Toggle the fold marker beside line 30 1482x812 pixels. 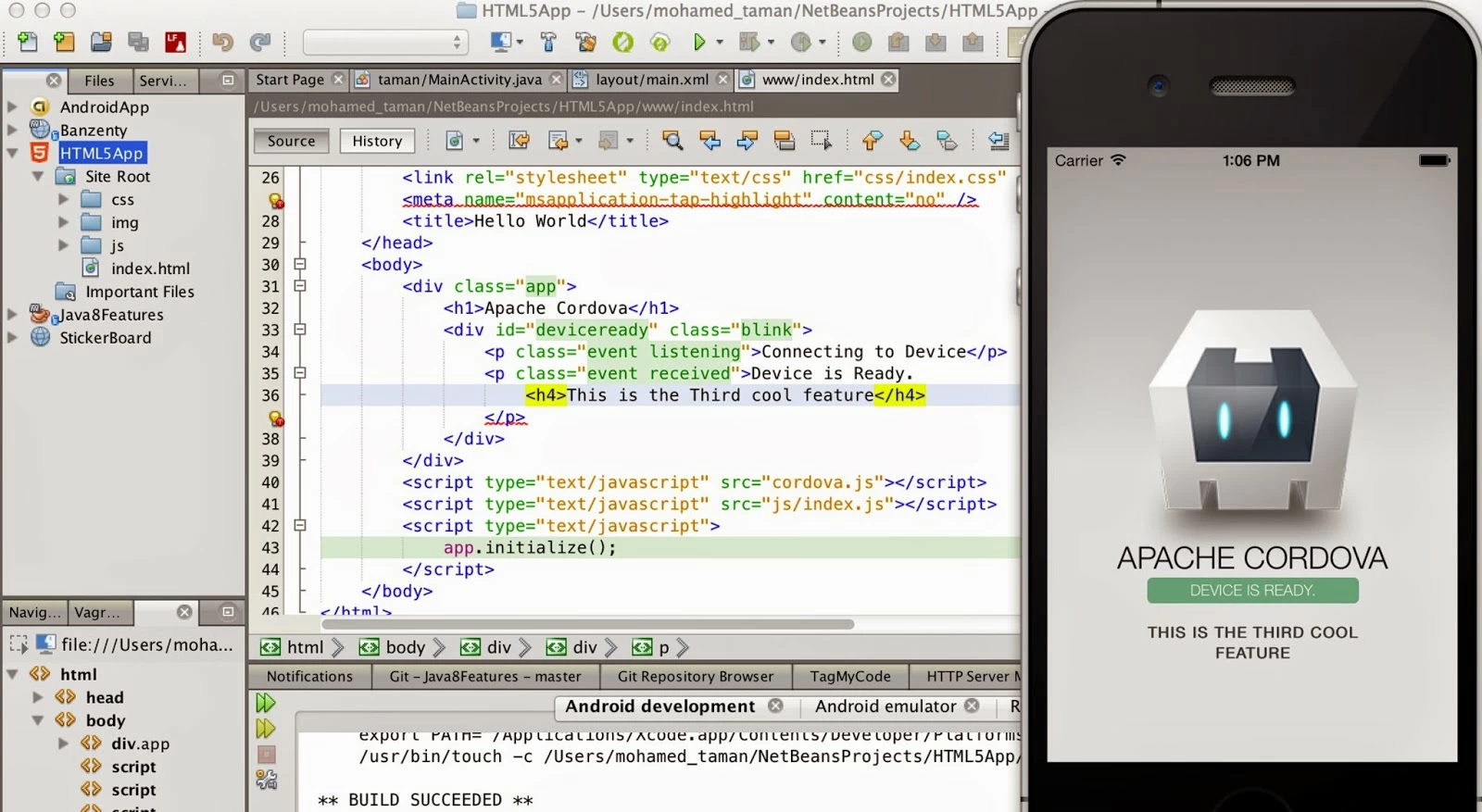click(x=300, y=264)
